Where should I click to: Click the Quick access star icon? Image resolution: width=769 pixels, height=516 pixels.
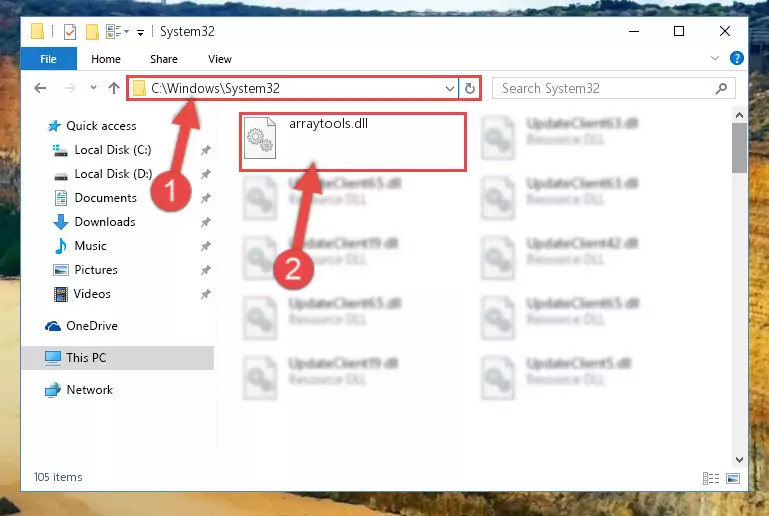click(53, 126)
